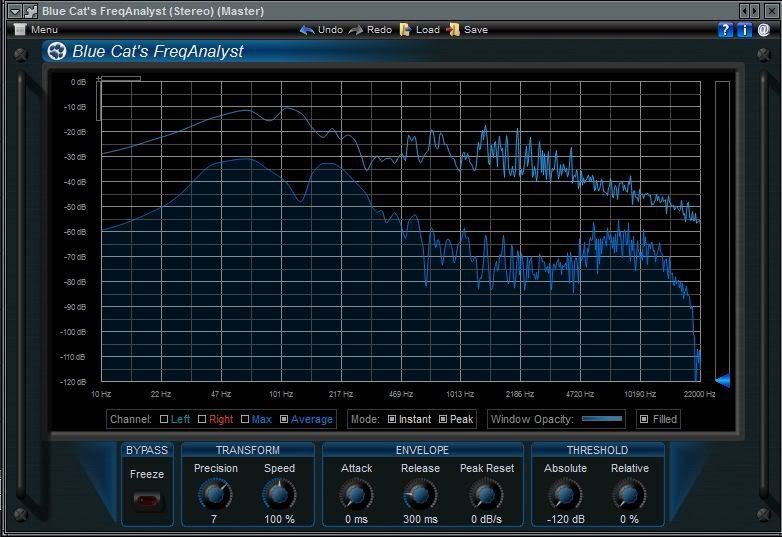Click the Load text label

[x=427, y=30]
